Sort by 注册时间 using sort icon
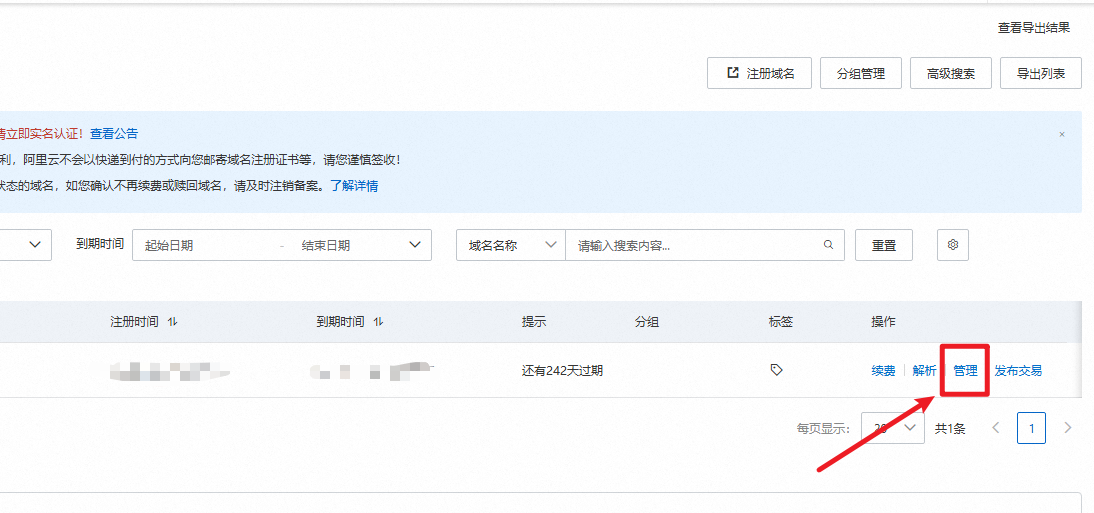The width and height of the screenshot is (1094, 513). pyautogui.click(x=173, y=322)
